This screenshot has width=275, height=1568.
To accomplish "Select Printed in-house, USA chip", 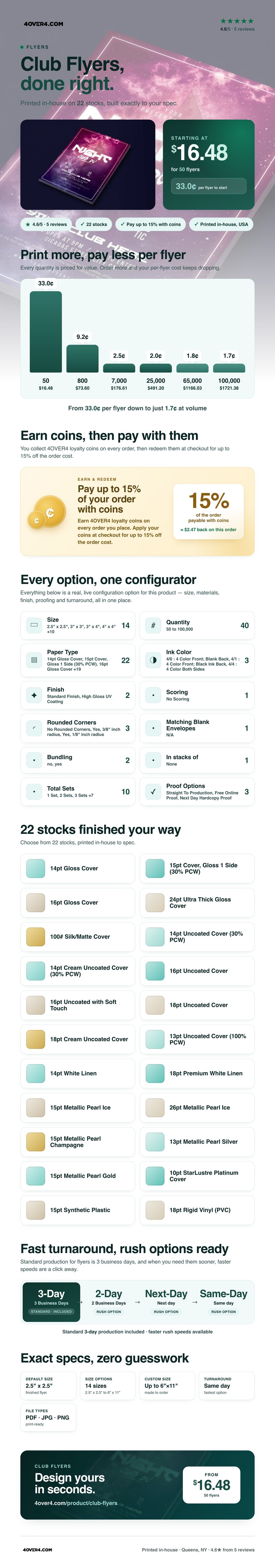I will click(222, 224).
